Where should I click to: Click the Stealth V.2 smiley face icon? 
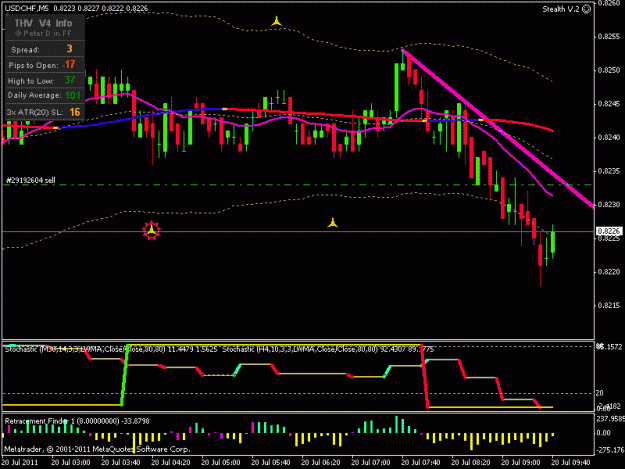tap(586, 9)
